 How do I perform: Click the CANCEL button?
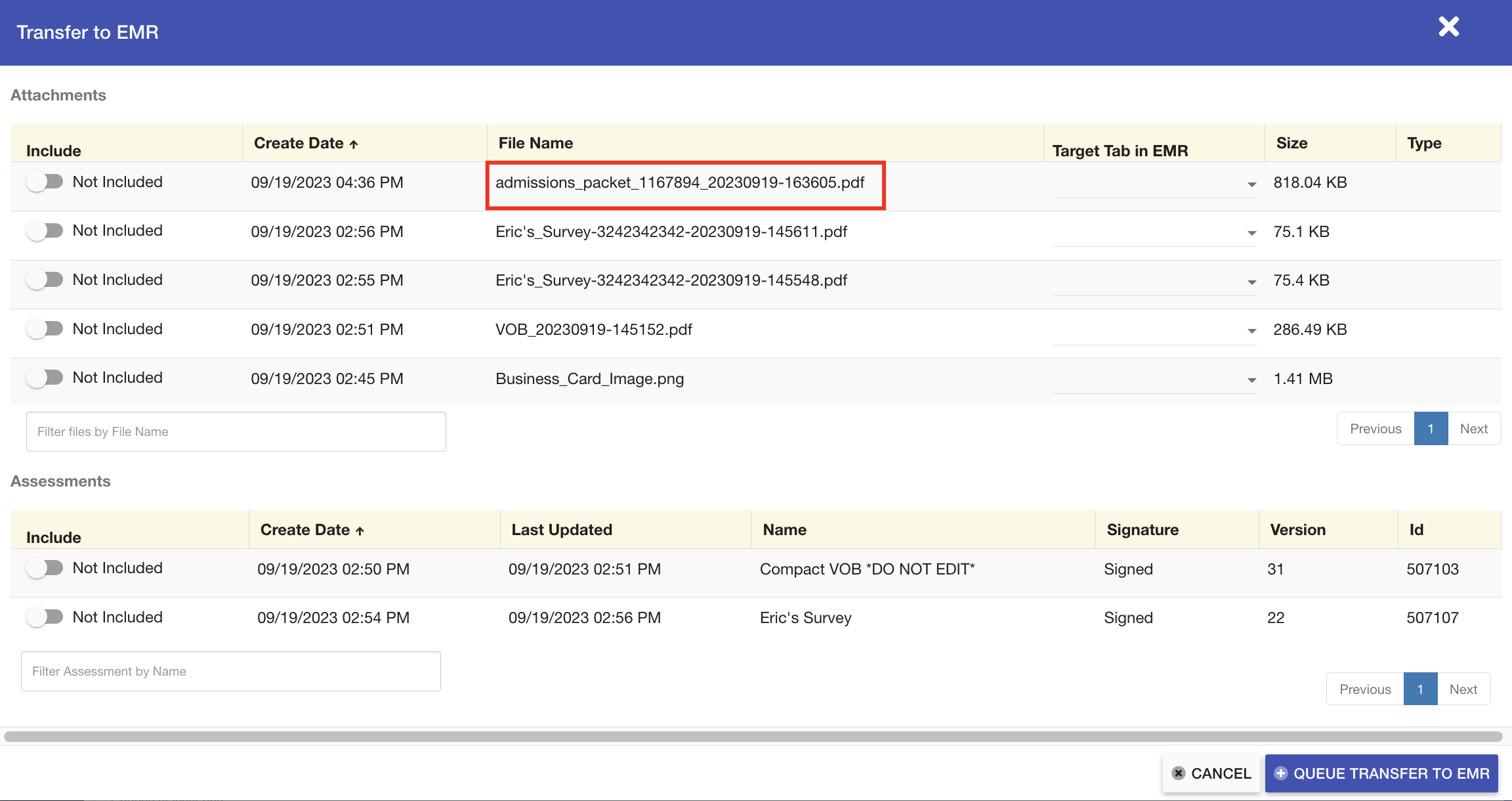tap(1211, 773)
